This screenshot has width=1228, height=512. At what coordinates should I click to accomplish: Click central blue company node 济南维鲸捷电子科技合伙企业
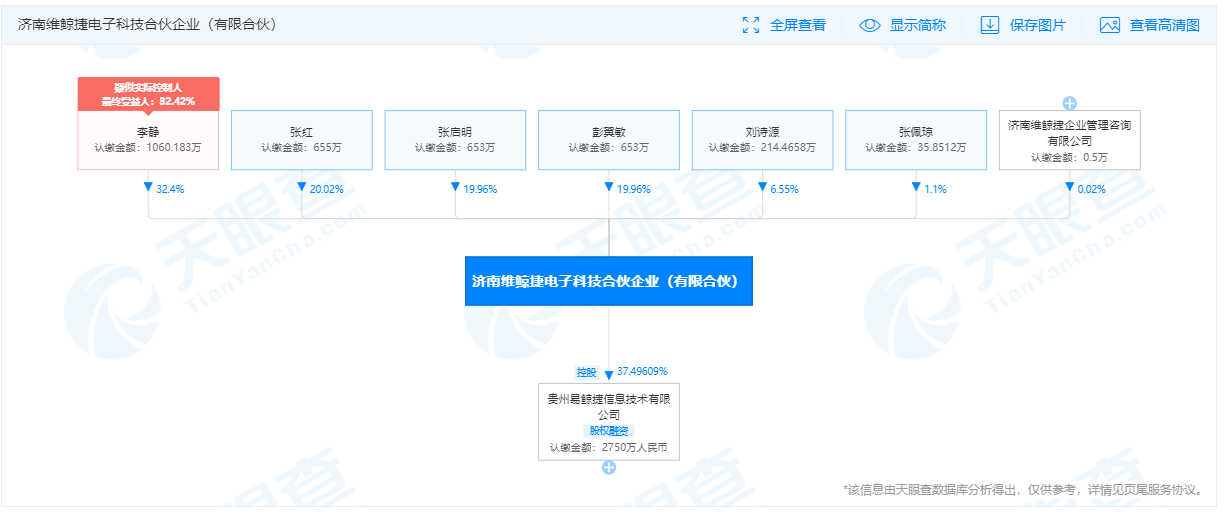pos(608,281)
